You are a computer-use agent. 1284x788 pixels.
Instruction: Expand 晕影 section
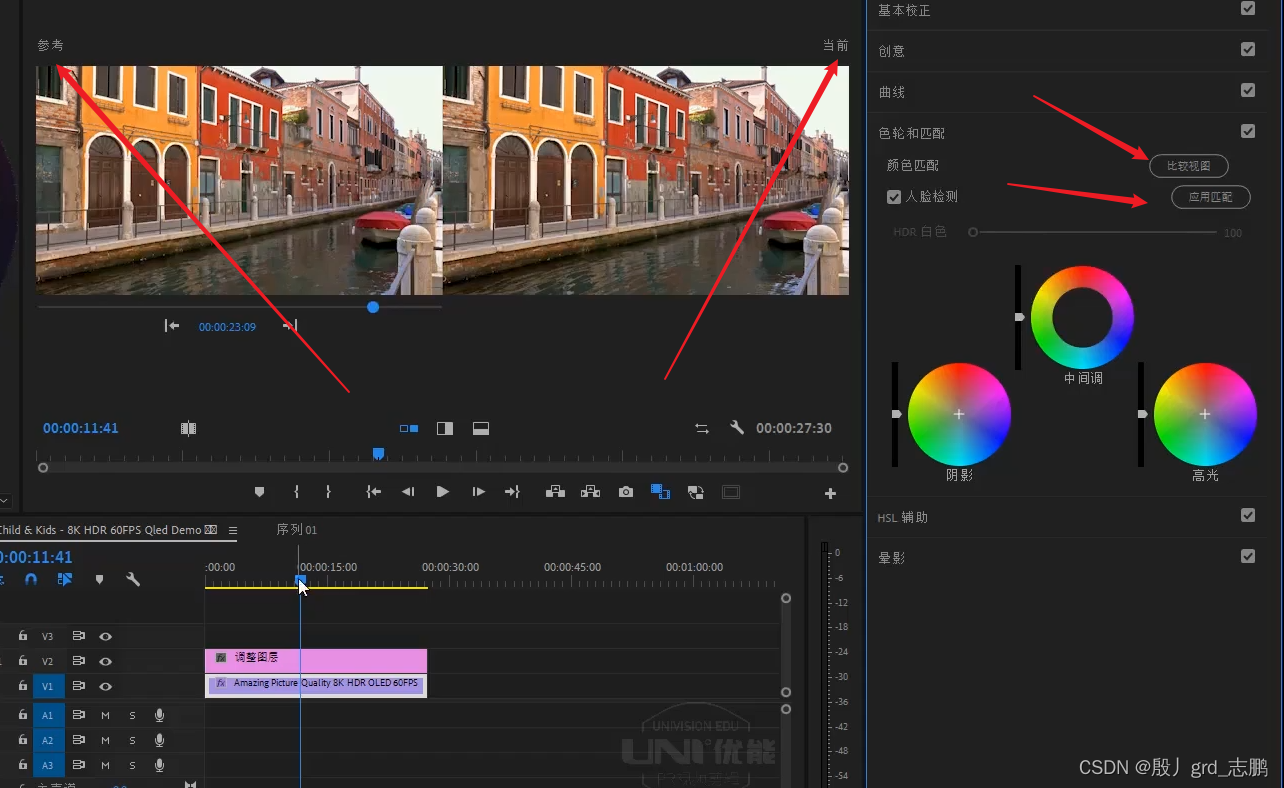892,558
